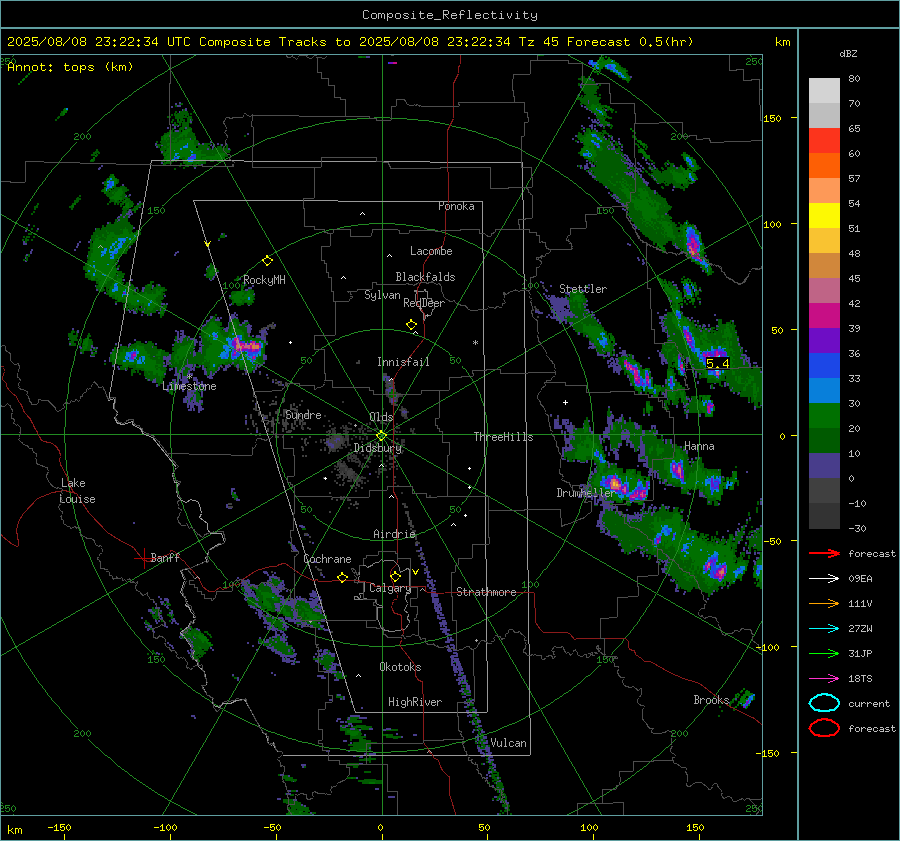Viewport: 900px width, 841px height.
Task: Click the white 09EA arrow icon
Action: [824, 579]
